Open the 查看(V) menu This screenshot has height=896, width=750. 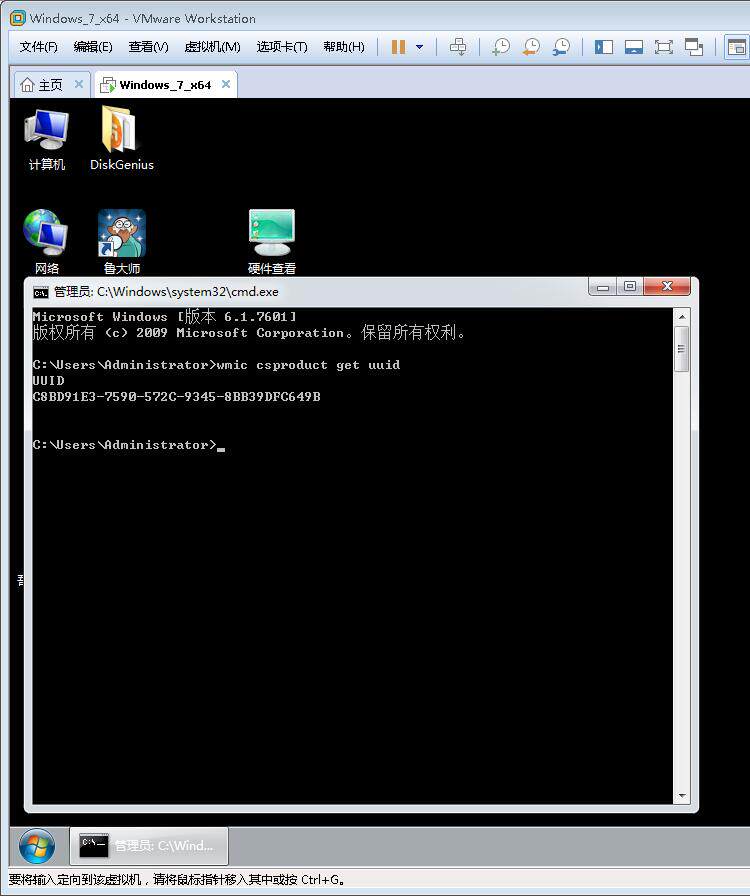tap(148, 47)
